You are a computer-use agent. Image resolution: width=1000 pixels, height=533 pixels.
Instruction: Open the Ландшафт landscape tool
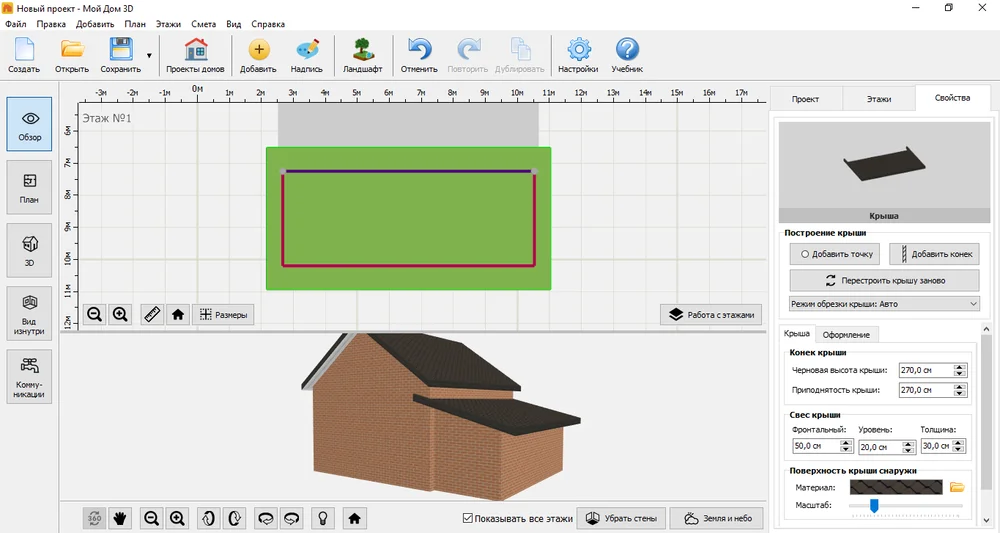click(362, 55)
